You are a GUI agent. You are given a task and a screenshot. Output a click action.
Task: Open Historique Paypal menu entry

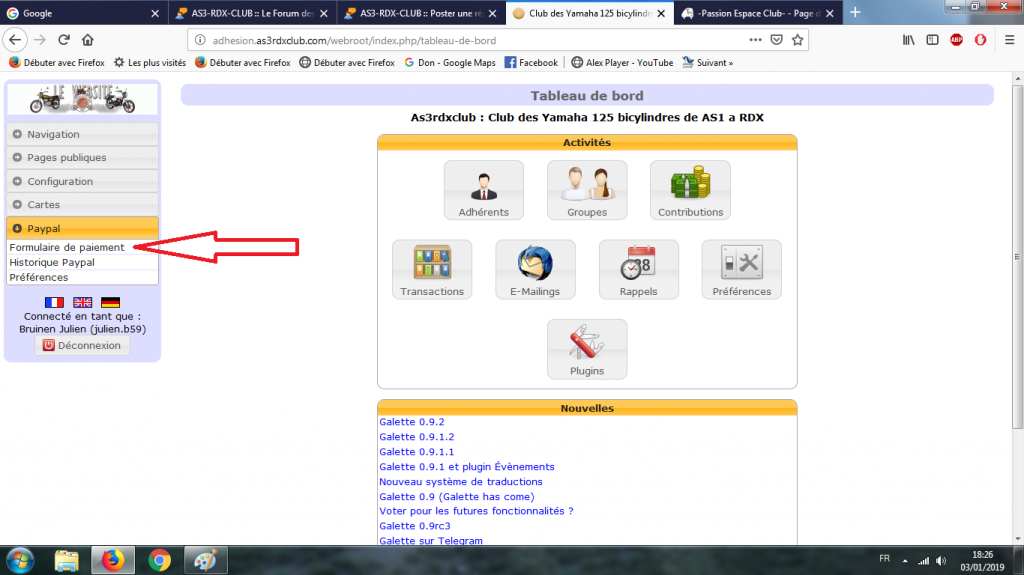52,262
